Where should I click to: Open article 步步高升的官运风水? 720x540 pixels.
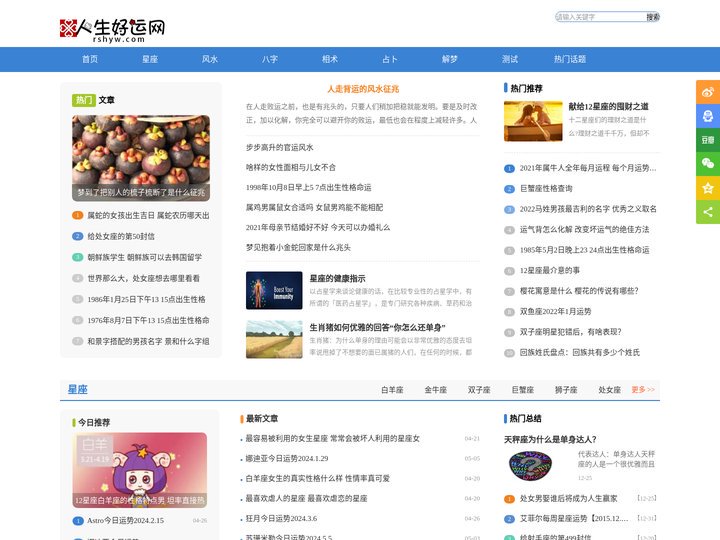coord(279,147)
